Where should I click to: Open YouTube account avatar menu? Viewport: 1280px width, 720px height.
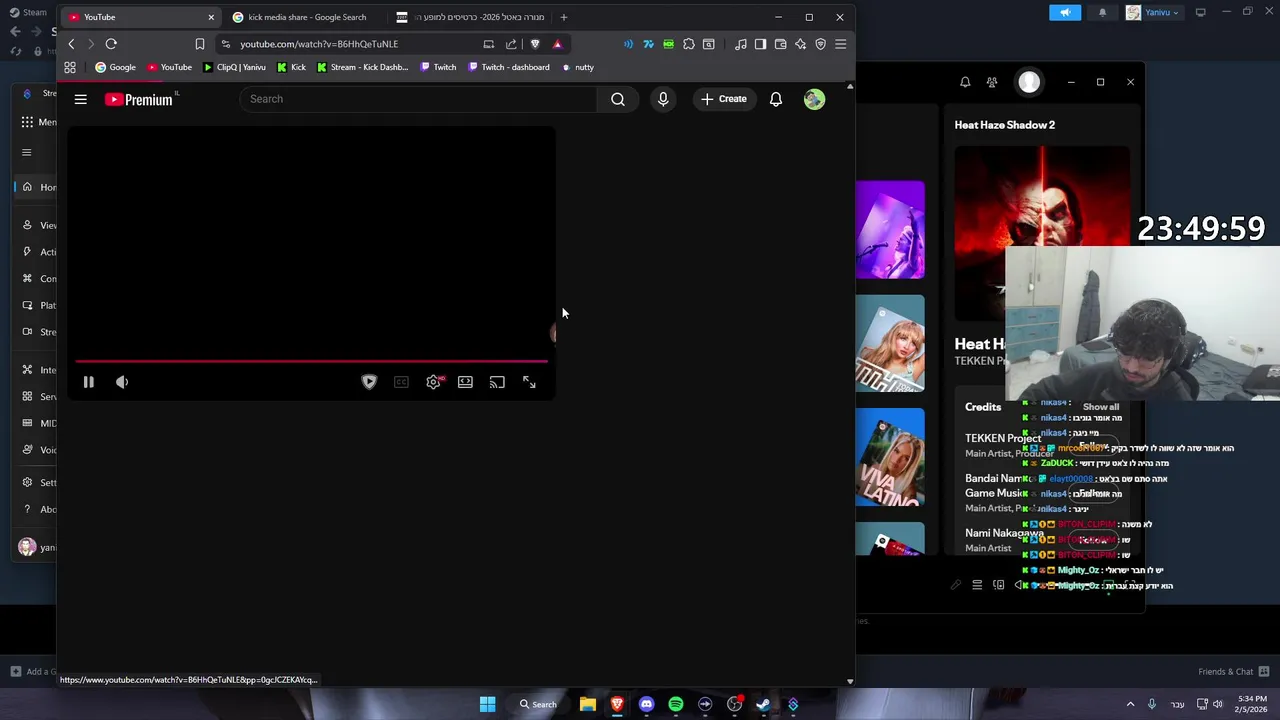pyautogui.click(x=814, y=99)
